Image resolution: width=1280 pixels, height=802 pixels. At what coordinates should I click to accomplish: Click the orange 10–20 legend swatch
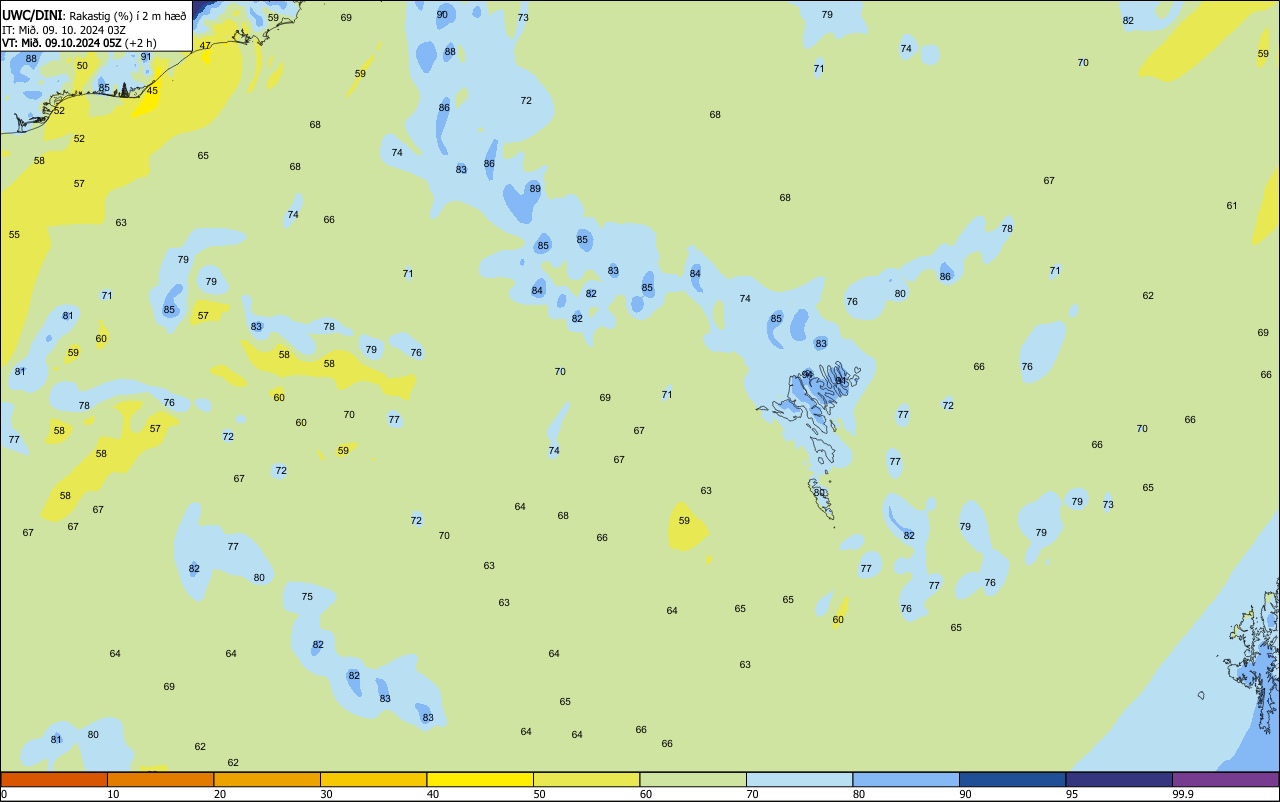point(160,779)
